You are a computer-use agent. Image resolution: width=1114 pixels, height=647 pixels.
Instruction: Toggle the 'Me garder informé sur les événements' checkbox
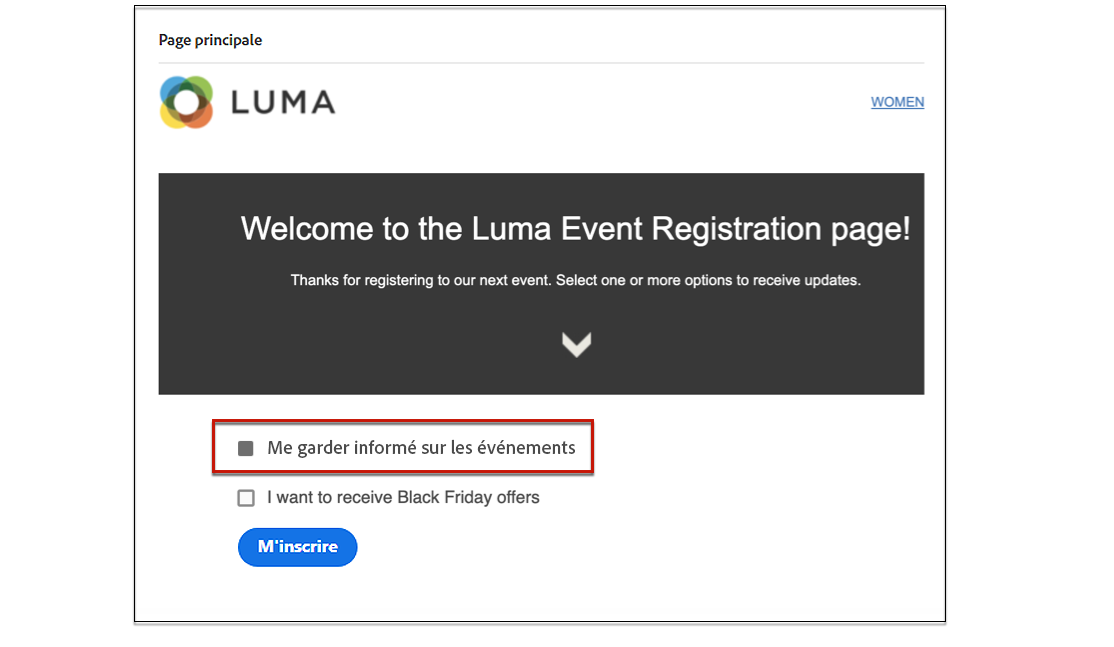click(246, 448)
